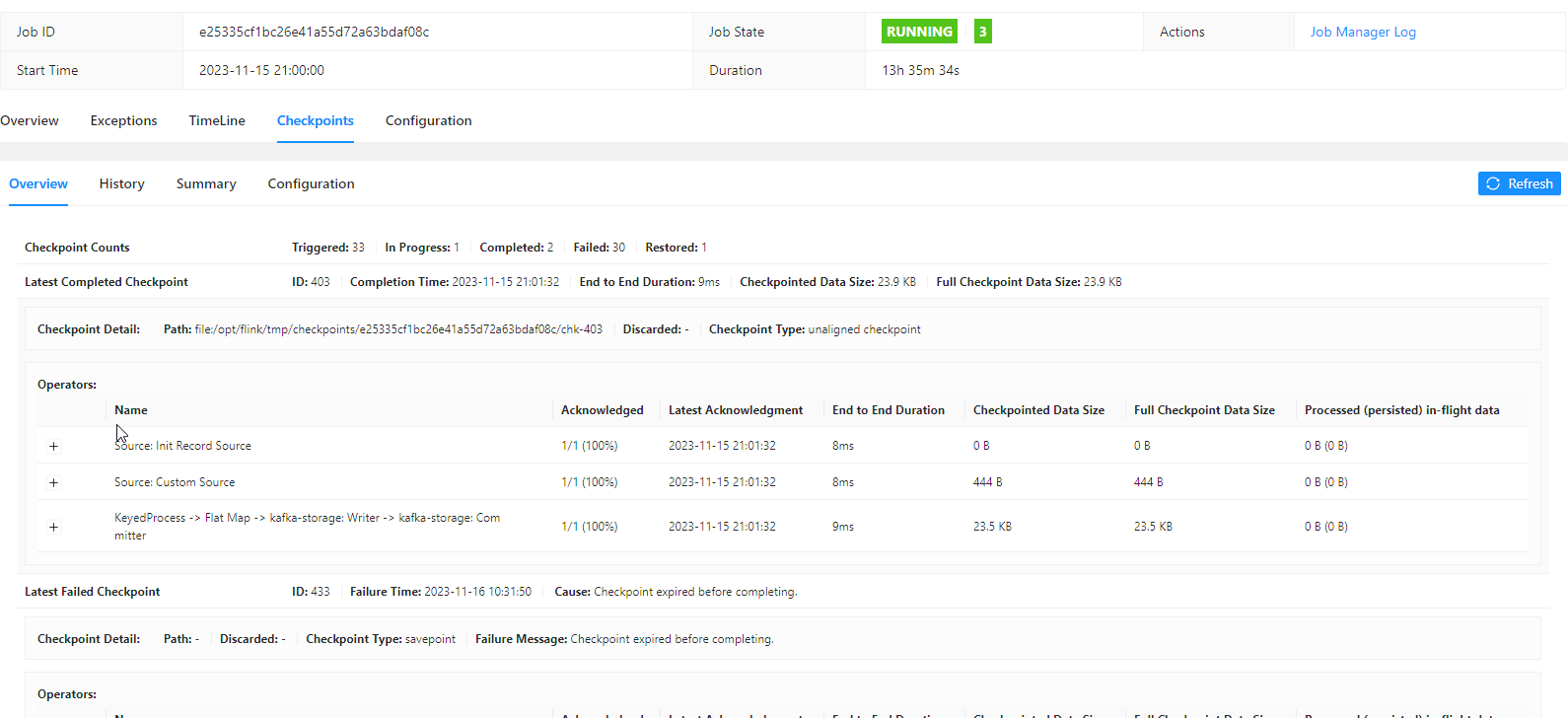Click the Source: Init Record Source name
1568x718 pixels.
[x=182, y=446]
